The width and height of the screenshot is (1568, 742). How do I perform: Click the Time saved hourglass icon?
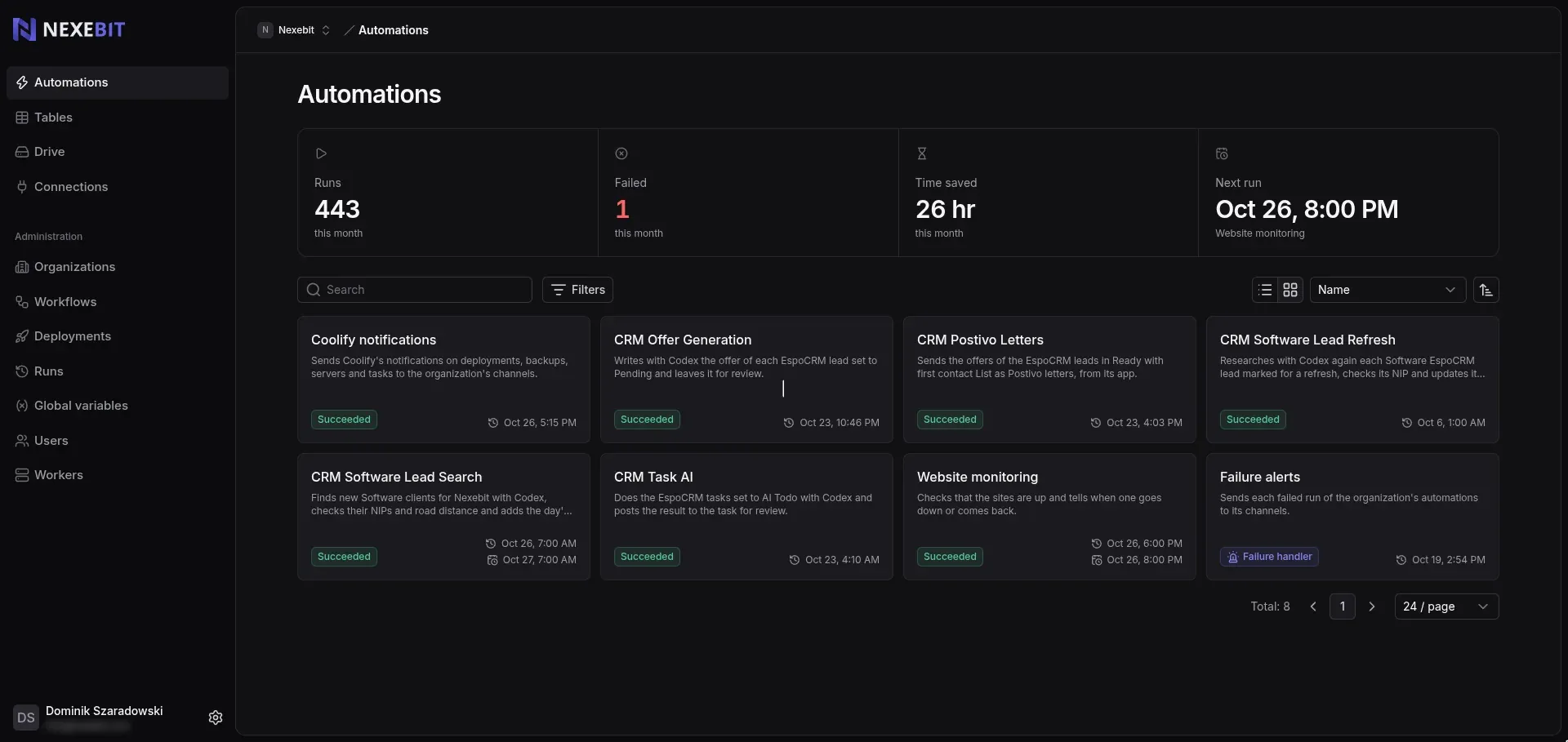click(x=921, y=153)
